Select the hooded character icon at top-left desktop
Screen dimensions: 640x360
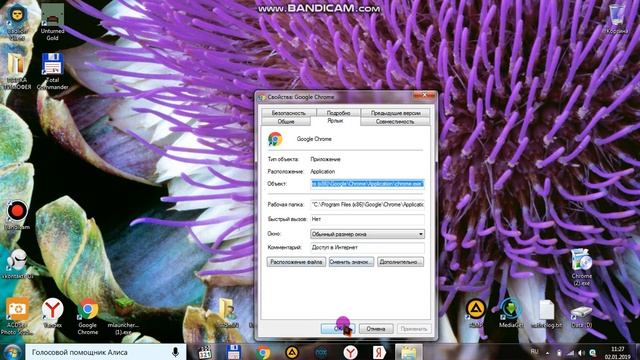point(17,22)
